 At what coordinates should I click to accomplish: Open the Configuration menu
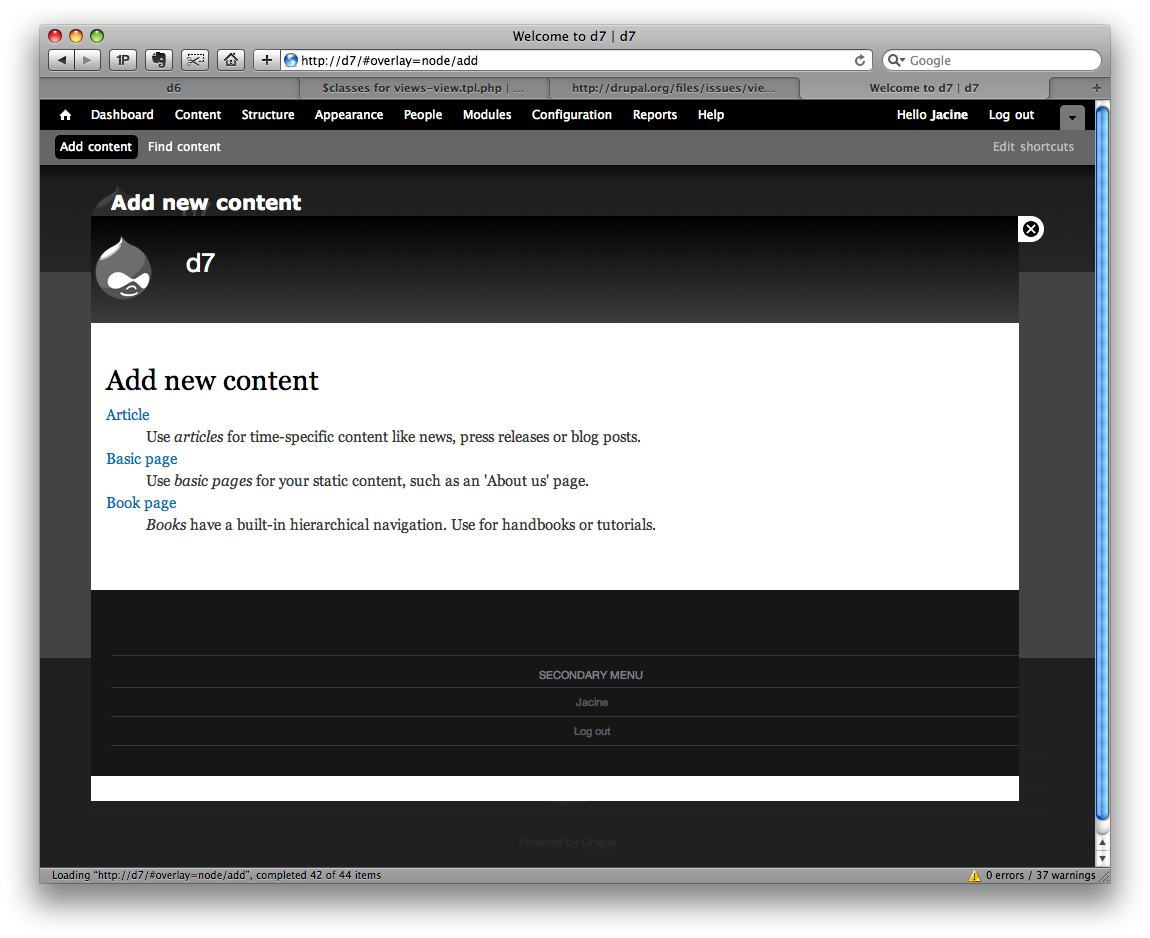pos(571,115)
